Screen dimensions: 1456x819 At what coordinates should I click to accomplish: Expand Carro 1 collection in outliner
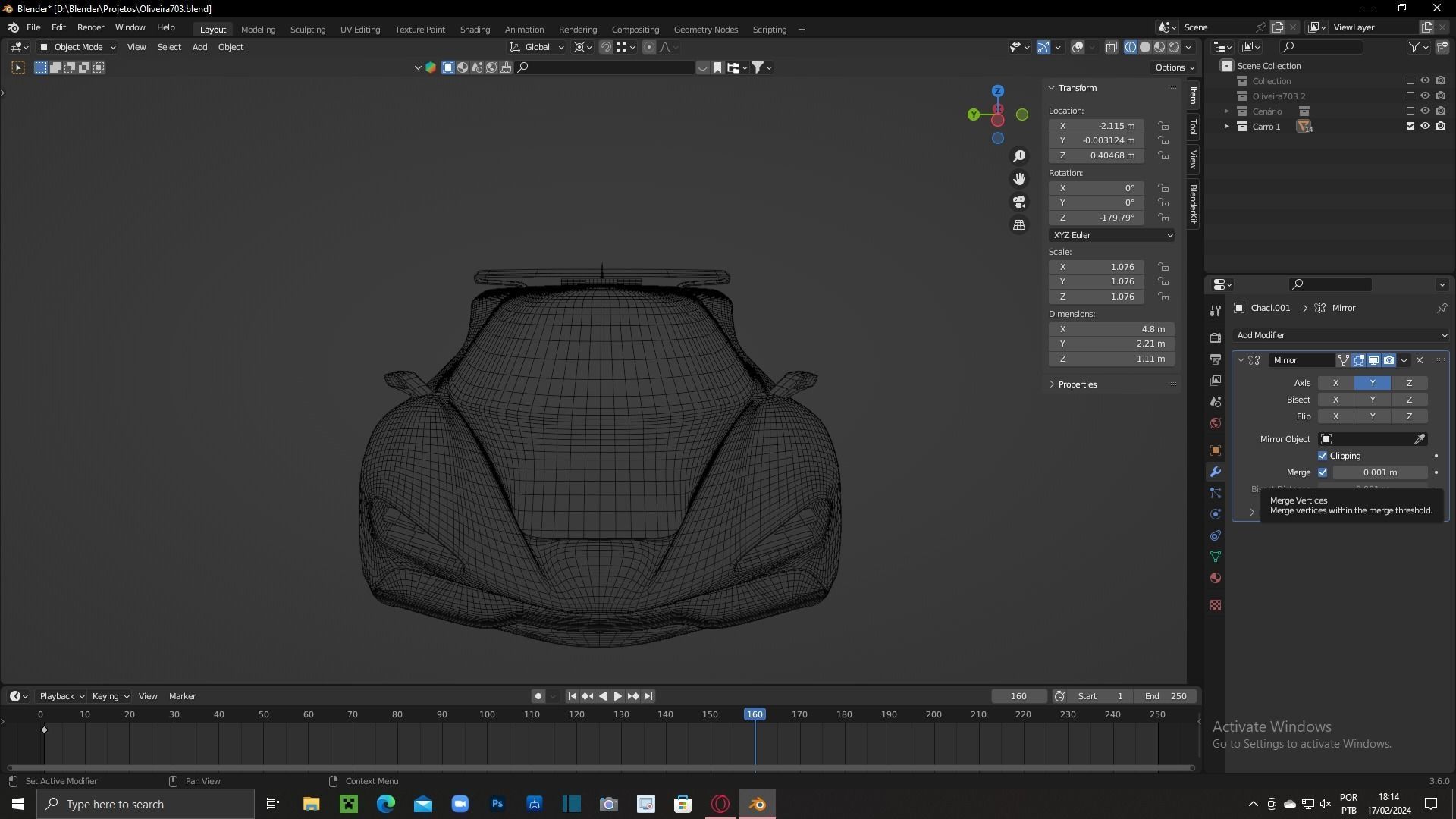[x=1226, y=126]
